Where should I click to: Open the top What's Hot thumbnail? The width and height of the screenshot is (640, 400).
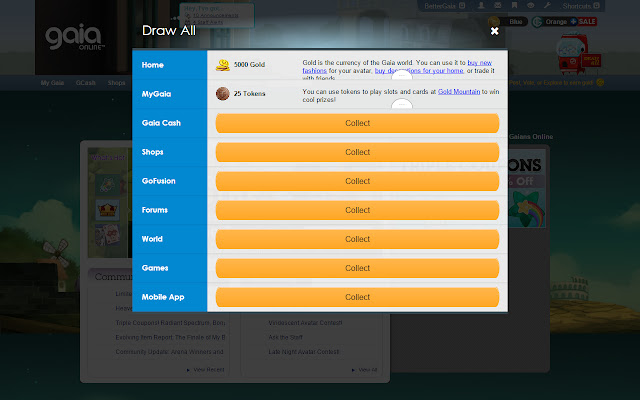click(107, 185)
